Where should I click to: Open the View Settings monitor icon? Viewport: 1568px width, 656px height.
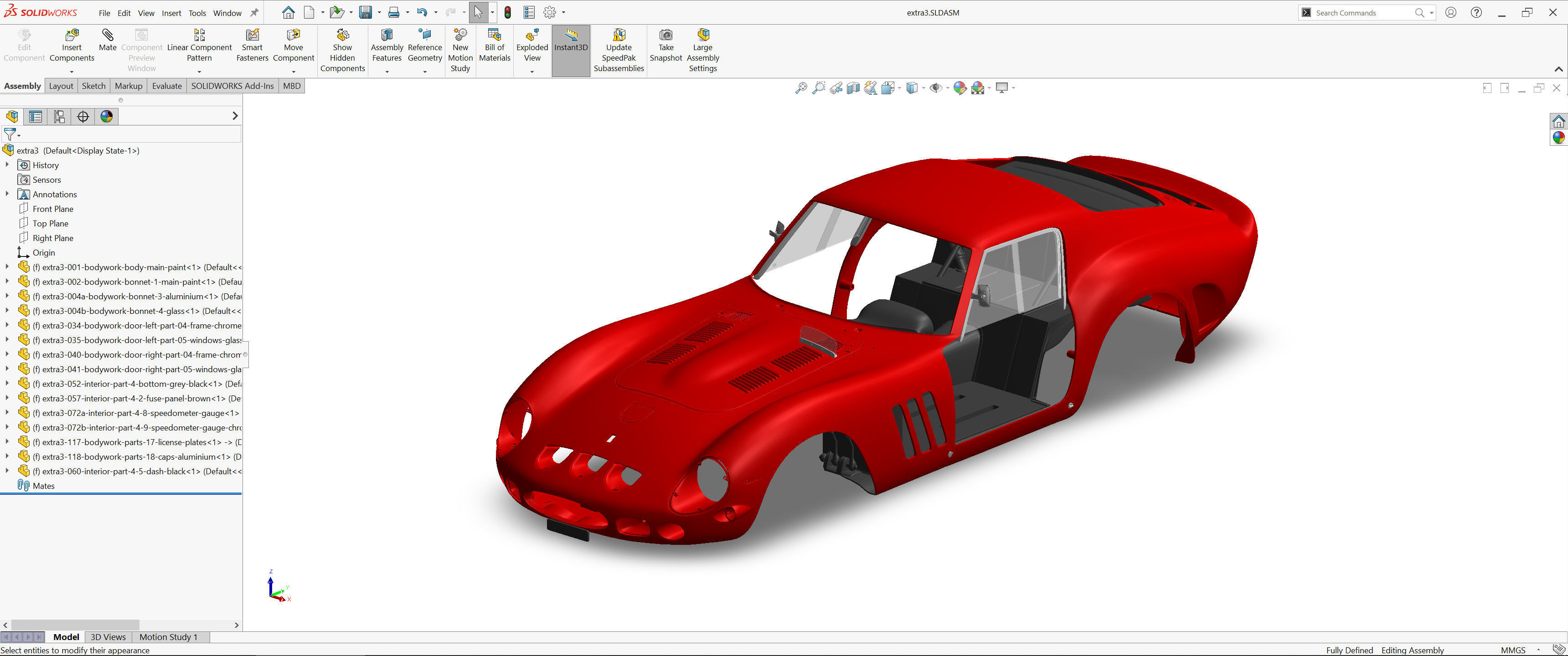pos(1002,88)
